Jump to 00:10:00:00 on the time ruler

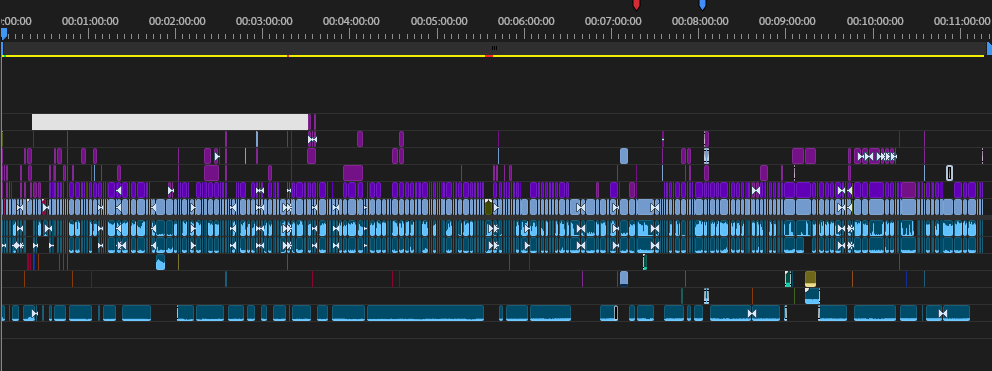[874, 21]
